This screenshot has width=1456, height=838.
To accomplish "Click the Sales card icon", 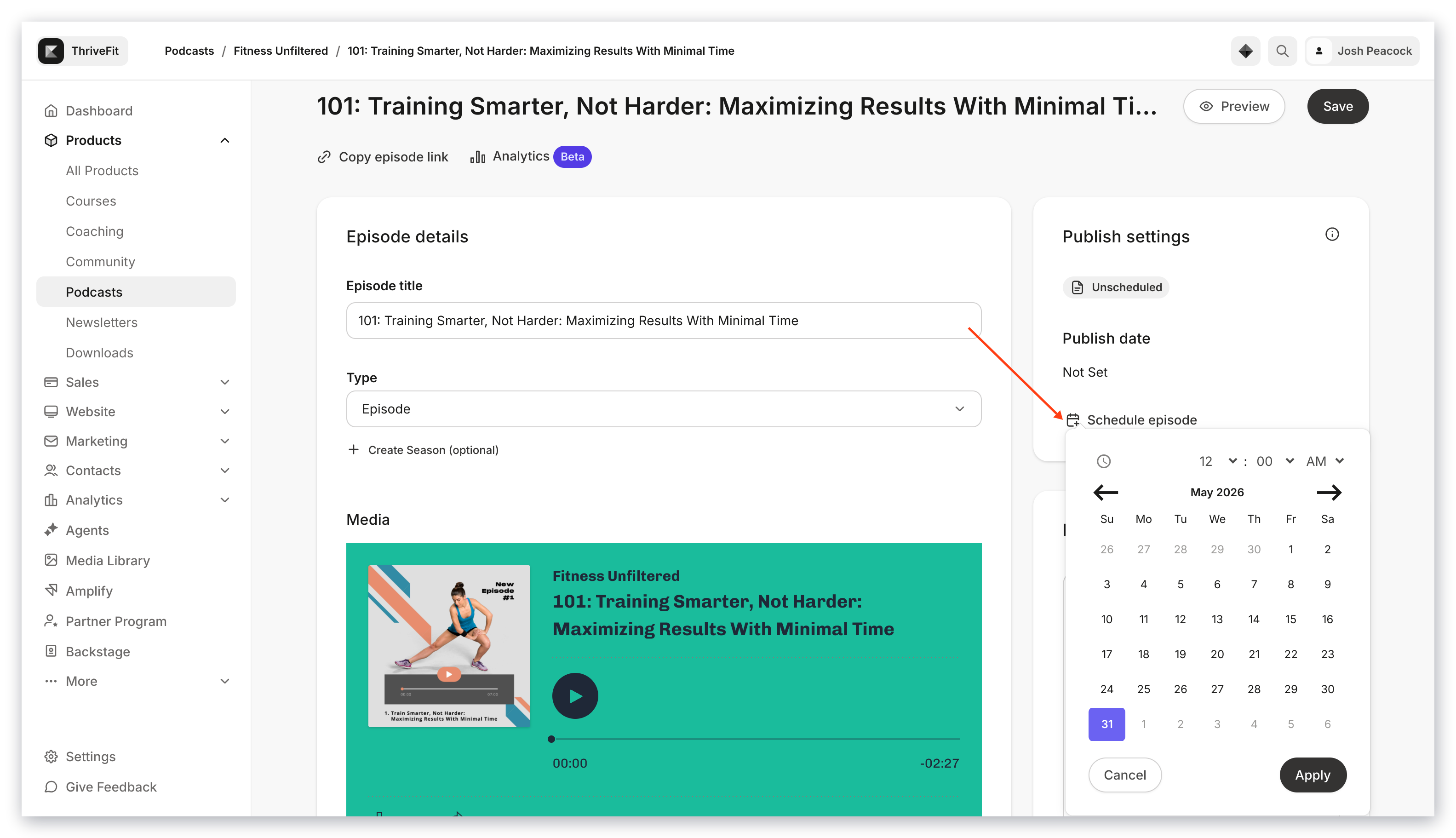I will [51, 382].
